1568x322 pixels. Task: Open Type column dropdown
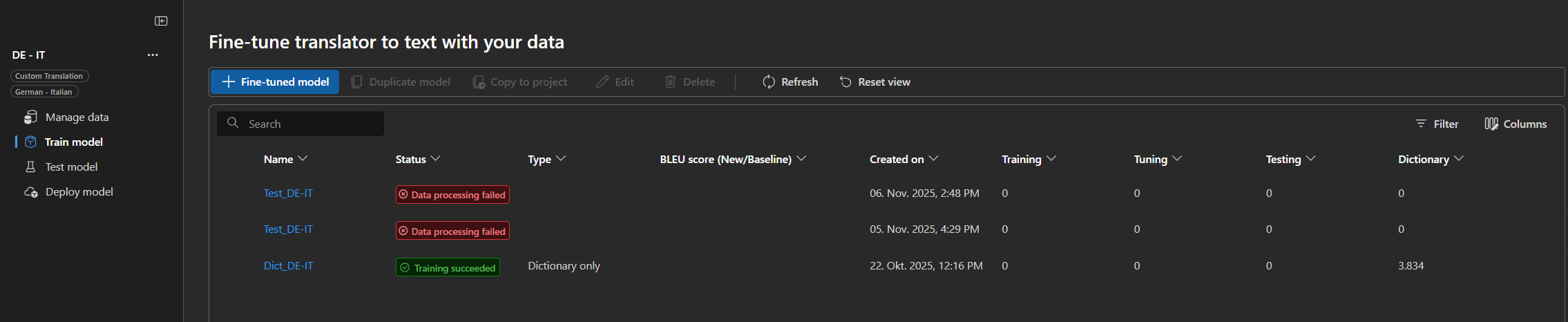tap(561, 159)
